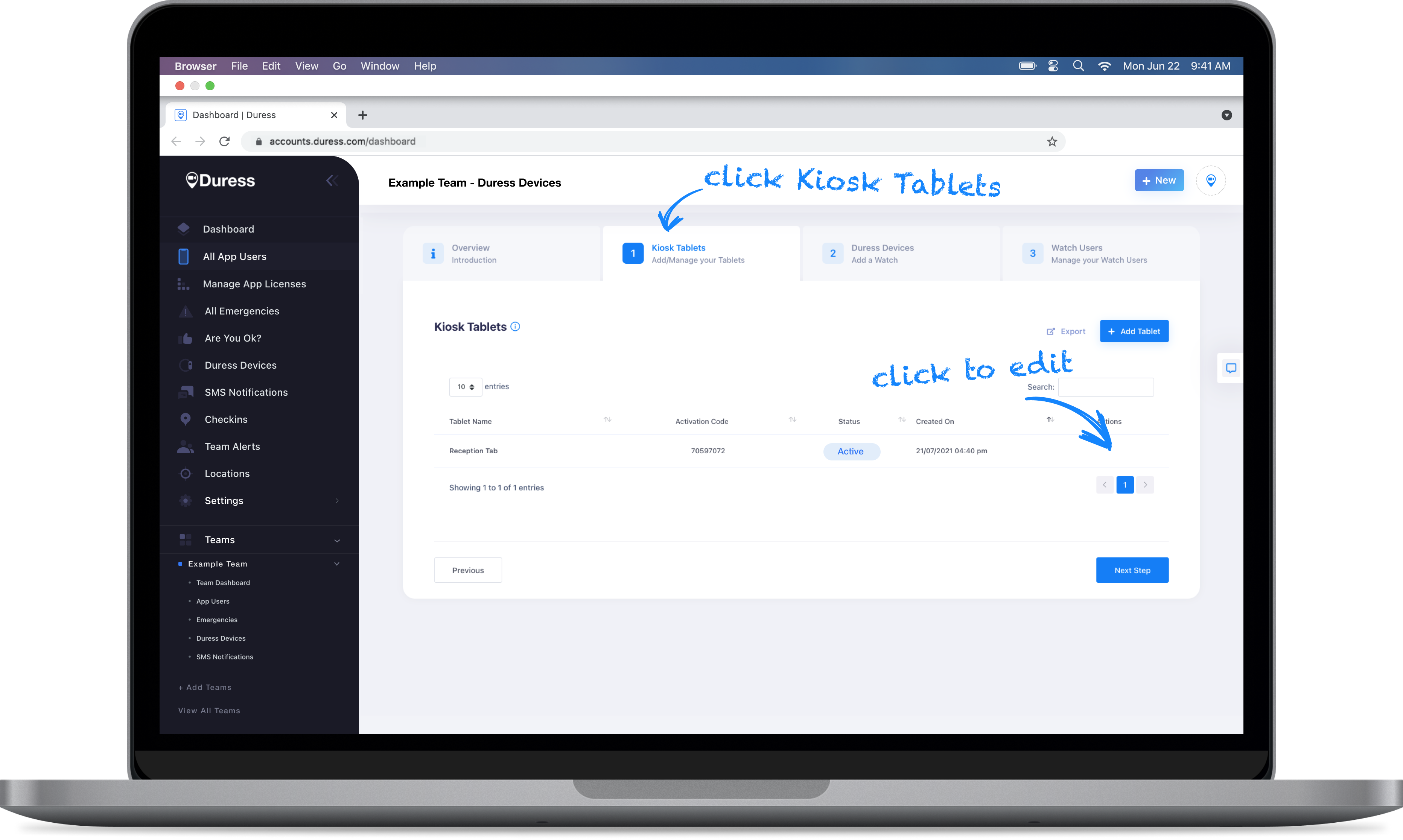Toggle the Active status on Reception Tab
1403x840 pixels.
tap(850, 450)
